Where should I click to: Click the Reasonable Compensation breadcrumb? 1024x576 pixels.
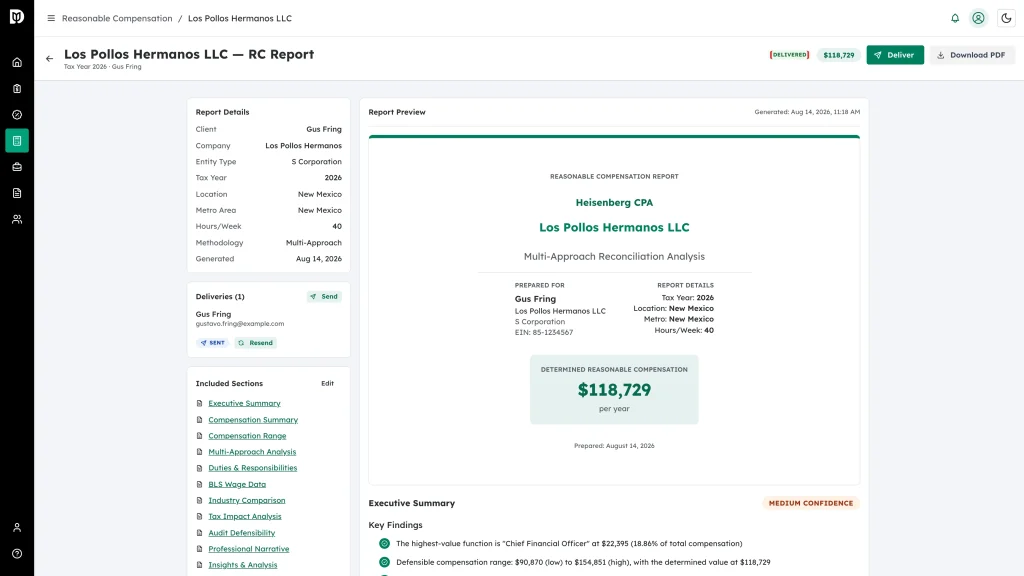pyautogui.click(x=117, y=18)
